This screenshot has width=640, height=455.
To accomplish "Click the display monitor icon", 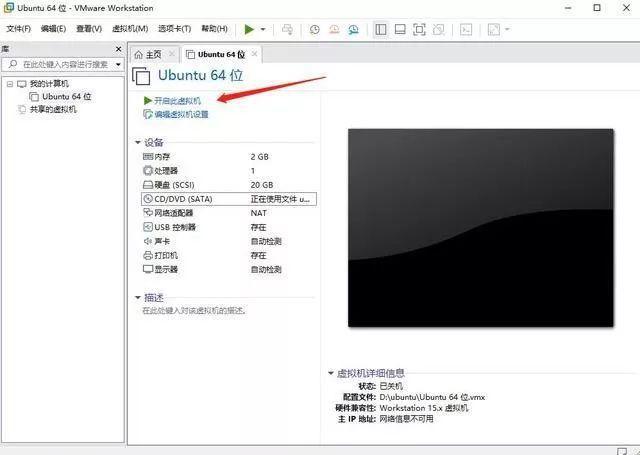I will [148, 269].
